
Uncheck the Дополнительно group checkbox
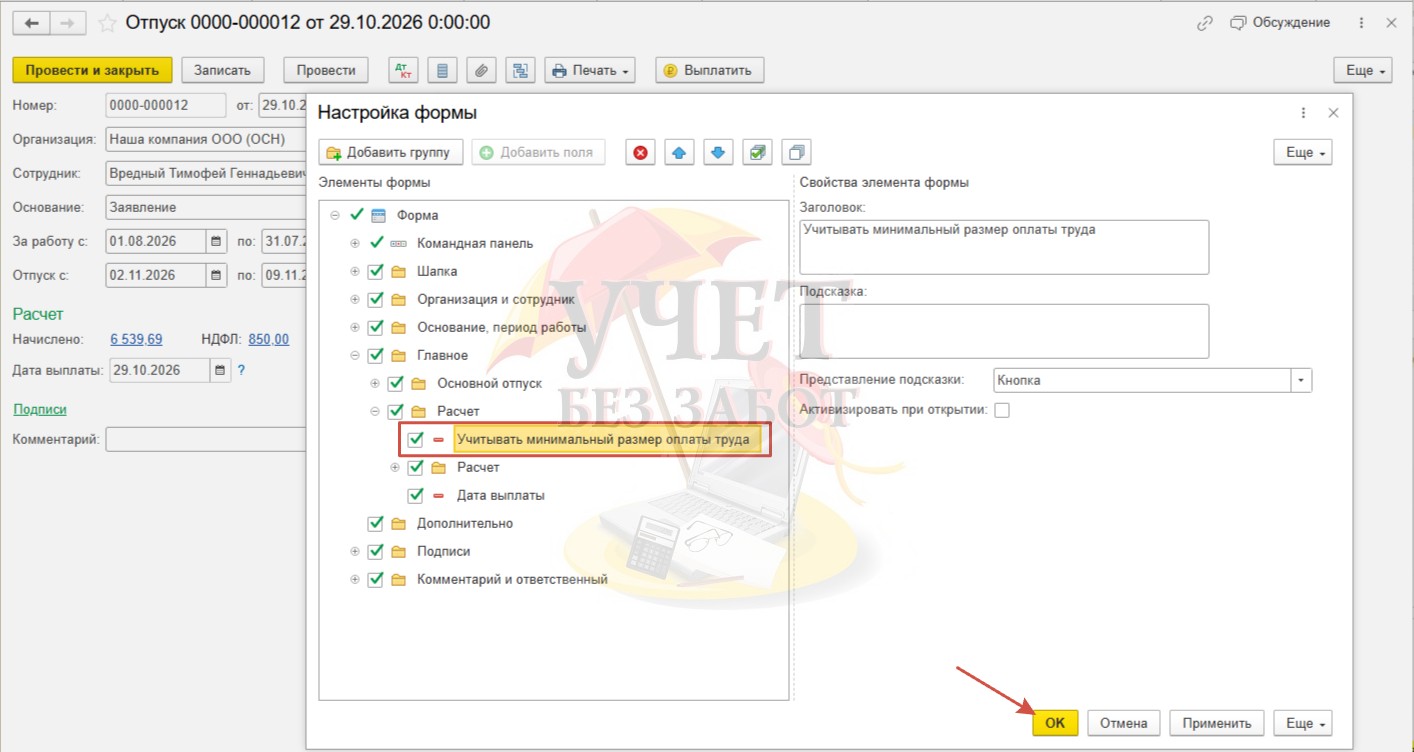point(376,523)
